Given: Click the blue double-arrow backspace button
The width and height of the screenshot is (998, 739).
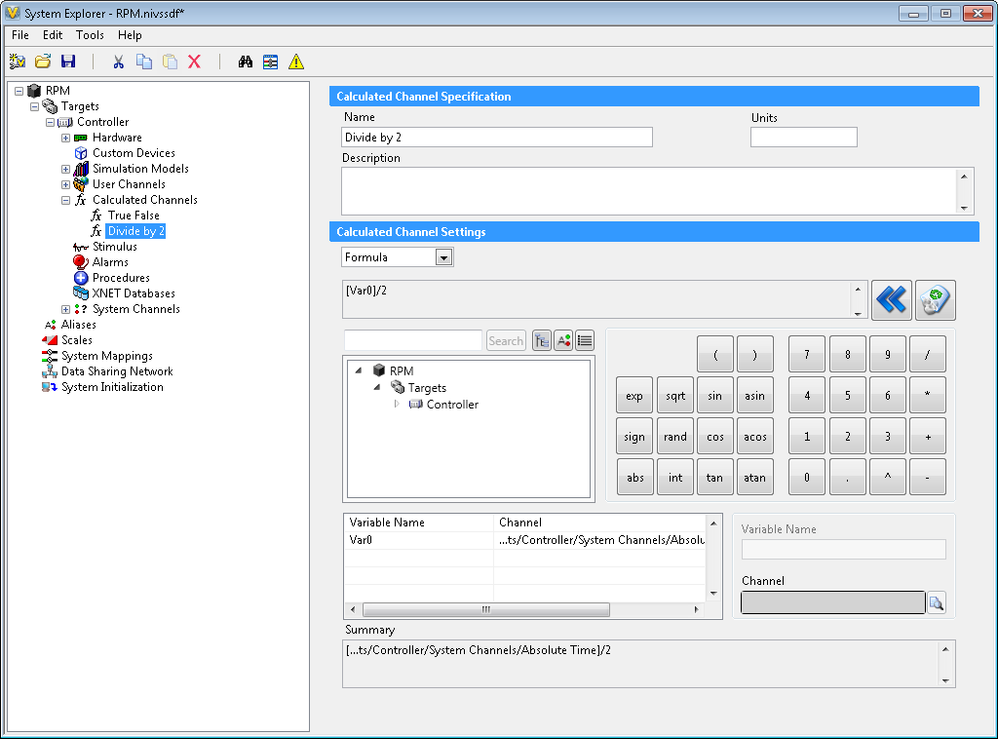Looking at the screenshot, I should (x=891, y=299).
